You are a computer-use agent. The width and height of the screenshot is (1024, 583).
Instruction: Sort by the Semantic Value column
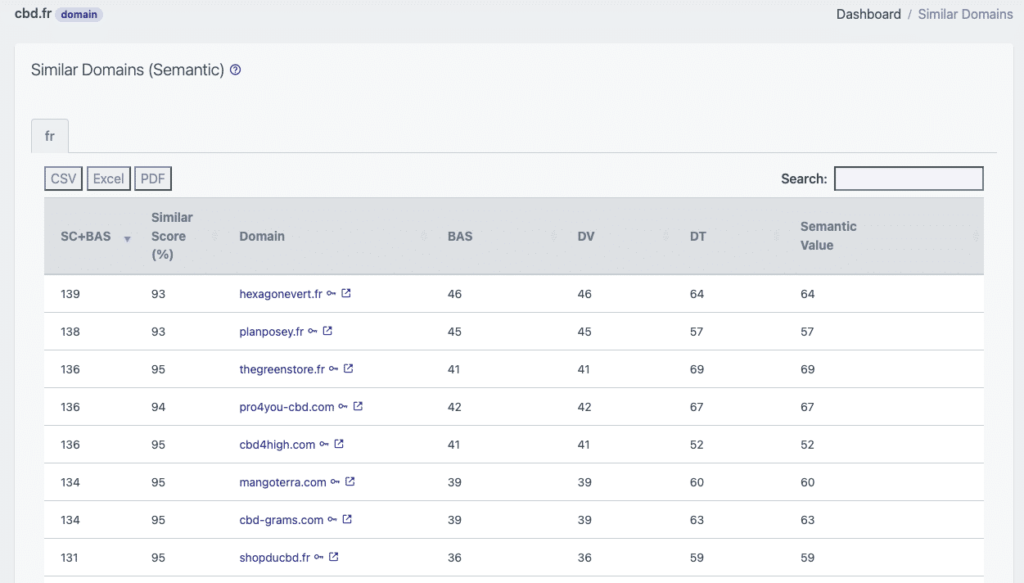[828, 236]
